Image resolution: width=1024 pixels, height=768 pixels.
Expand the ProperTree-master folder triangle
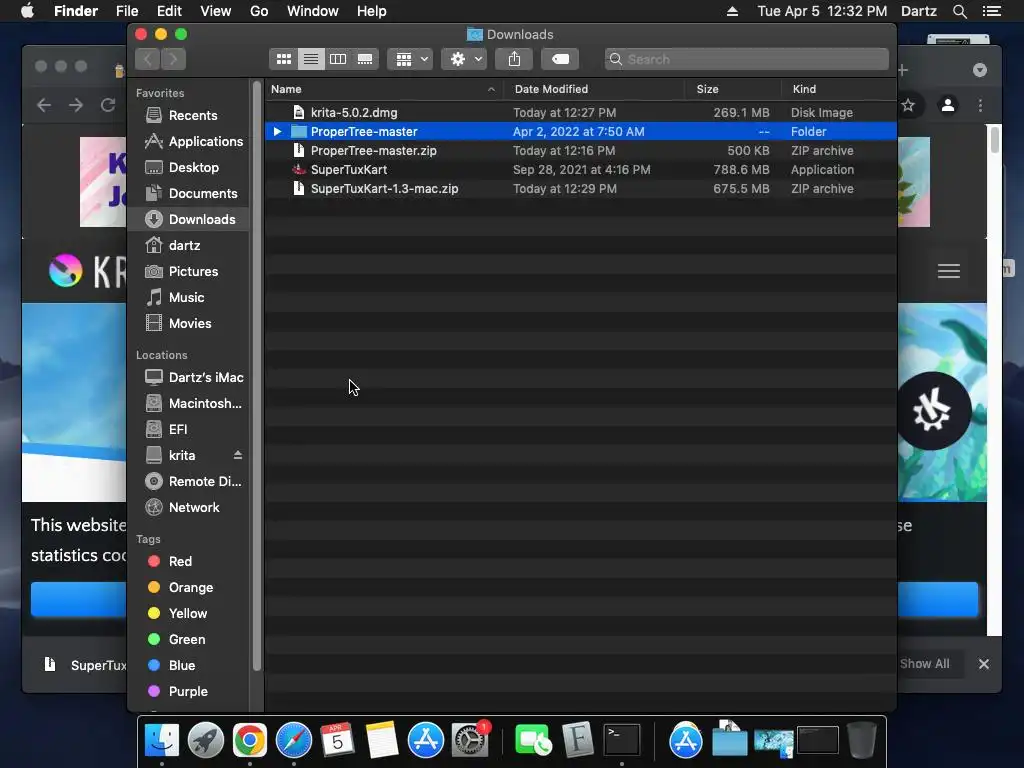278,131
